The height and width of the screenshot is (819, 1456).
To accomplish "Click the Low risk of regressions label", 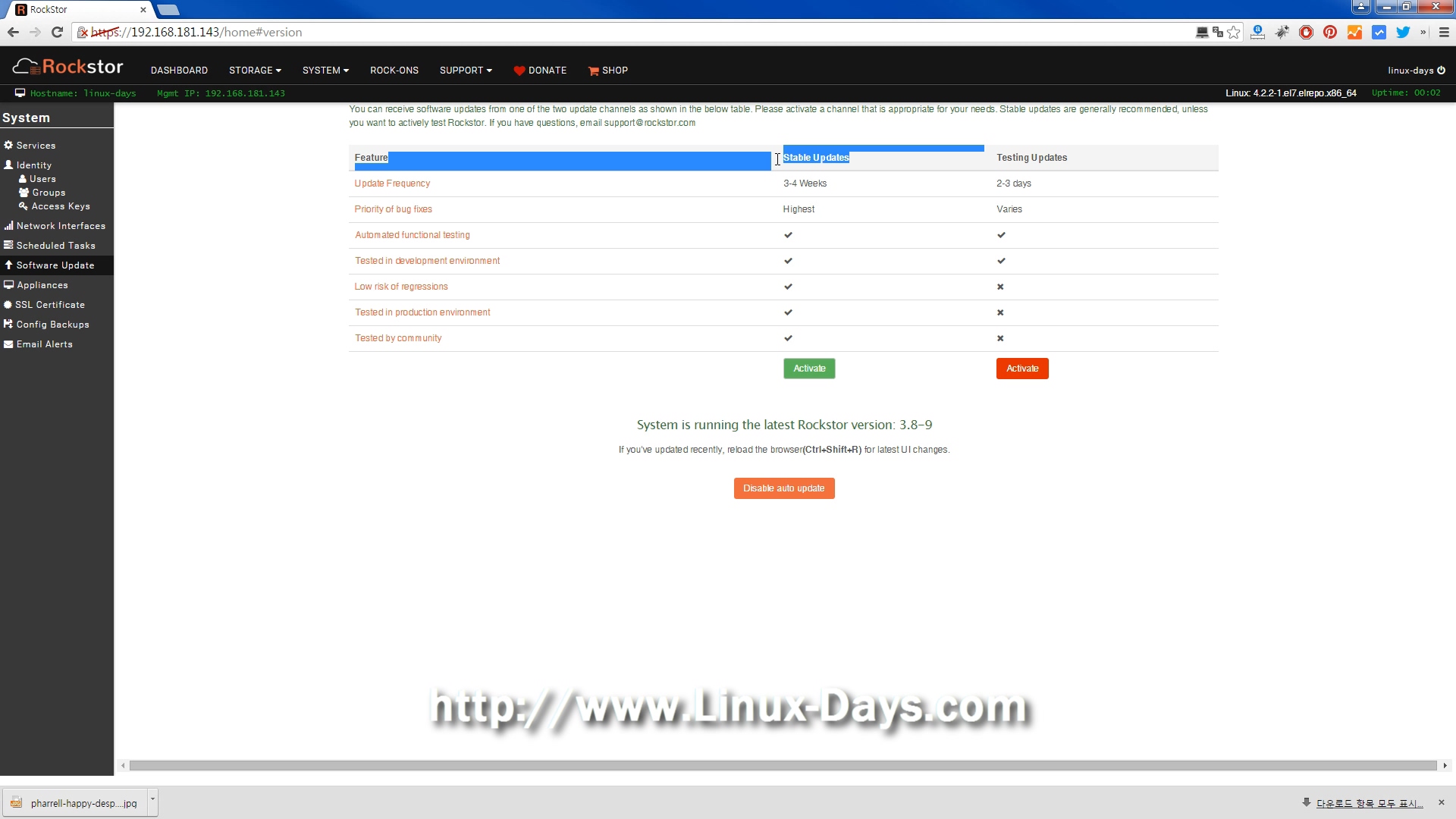I will click(x=401, y=287).
